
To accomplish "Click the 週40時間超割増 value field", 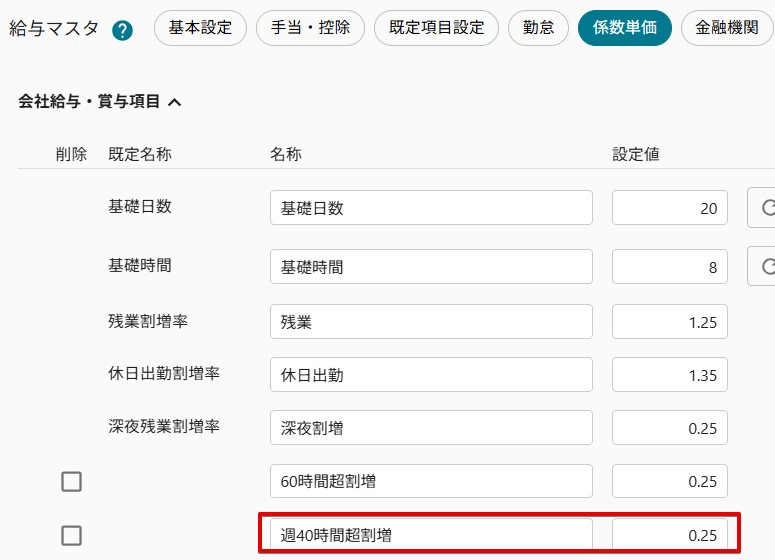I will [670, 535].
